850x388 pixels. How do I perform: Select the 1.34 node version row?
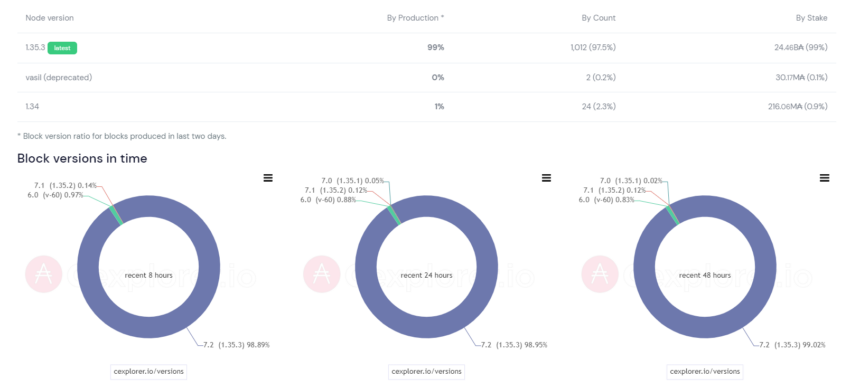click(426, 107)
